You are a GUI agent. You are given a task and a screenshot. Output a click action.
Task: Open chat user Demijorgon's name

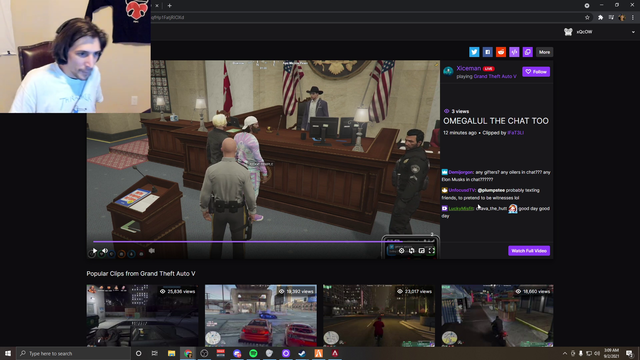click(461, 172)
